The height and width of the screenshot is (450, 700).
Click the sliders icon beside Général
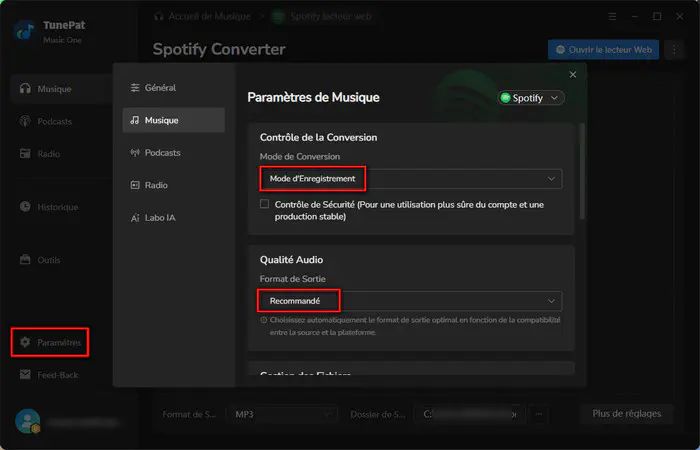(x=135, y=88)
